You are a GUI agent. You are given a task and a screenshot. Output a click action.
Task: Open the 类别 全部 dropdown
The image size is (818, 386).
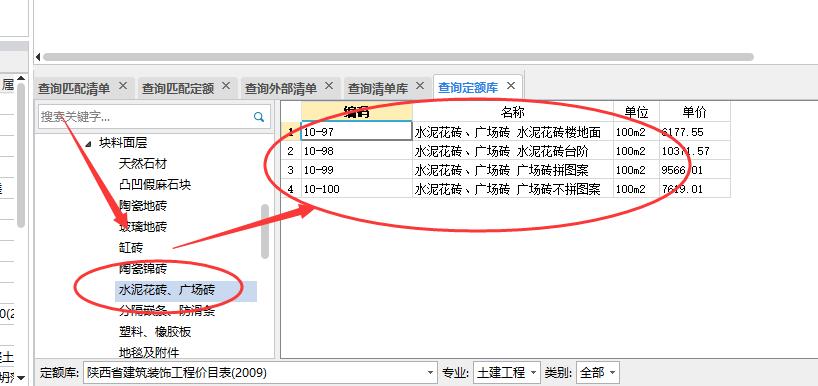(598, 373)
